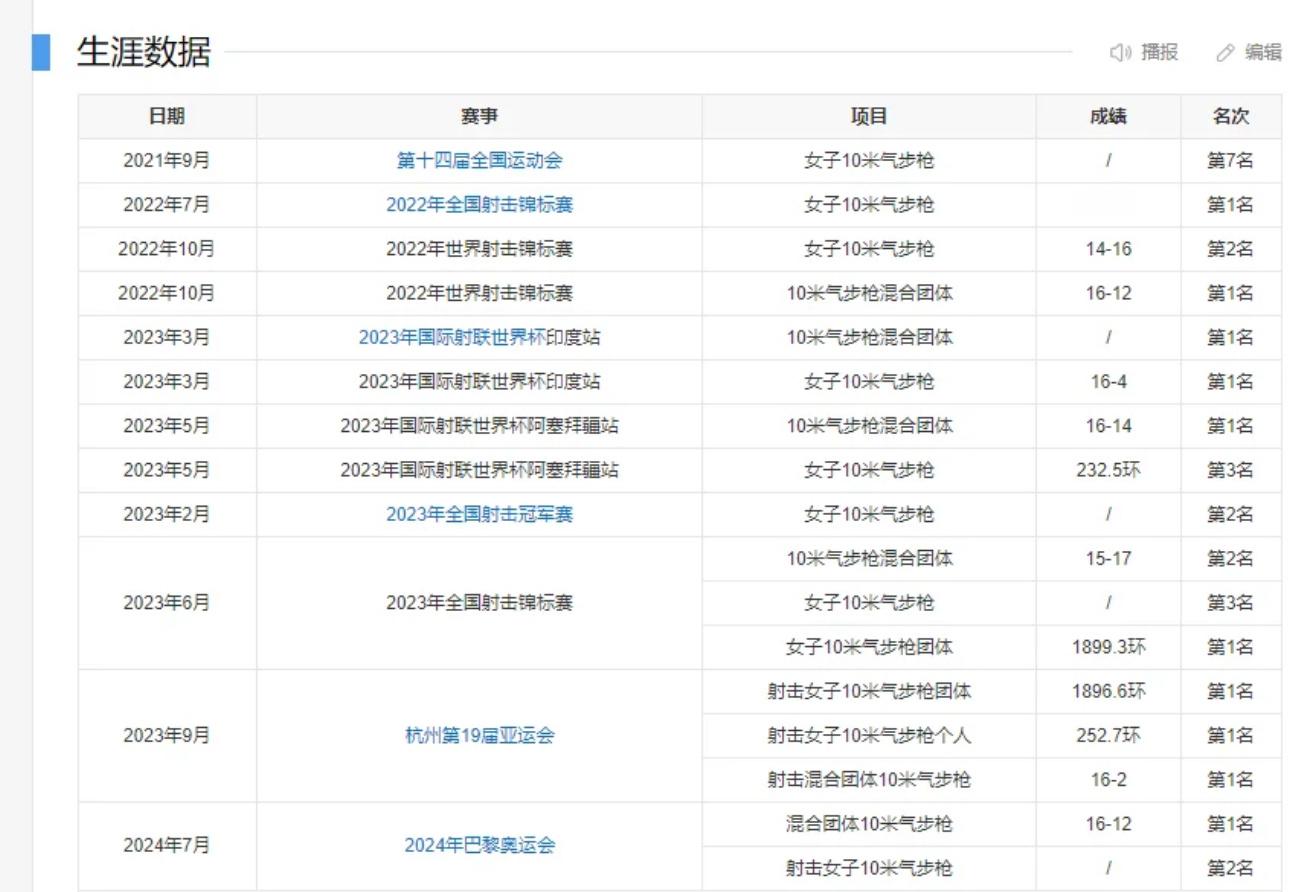1290x892 pixels.
Task: Open the 2022年全国射击锦标赛 link
Action: click(x=479, y=204)
